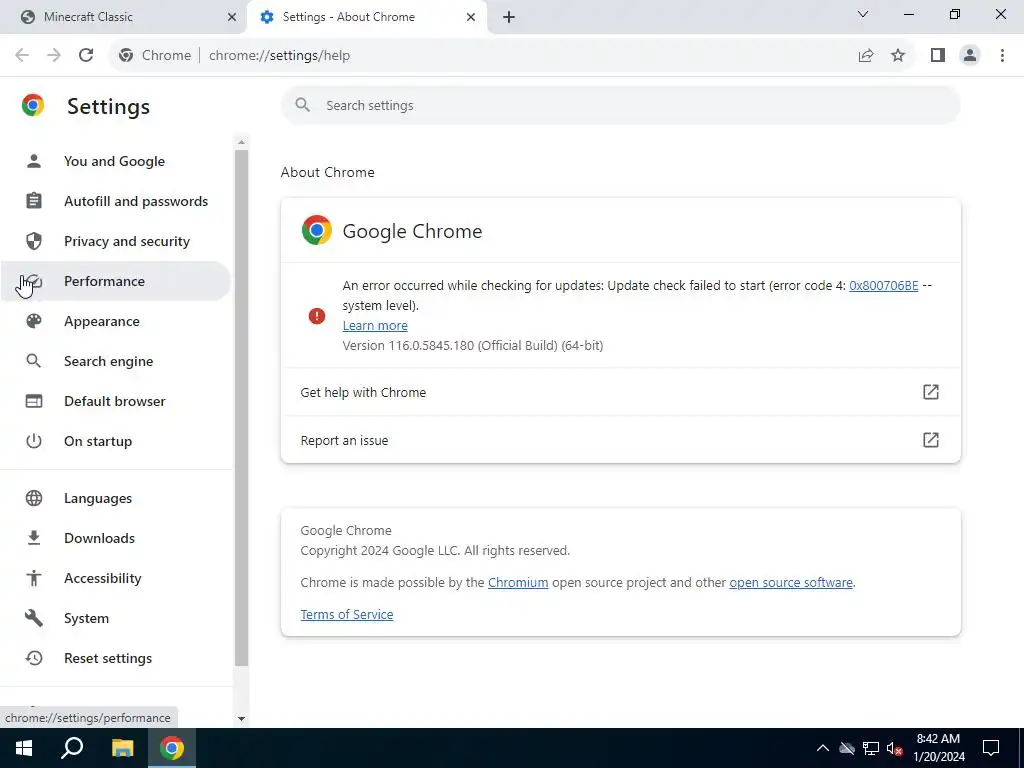Viewport: 1024px width, 768px height.
Task: Click the muted volume tray icon
Action: (x=895, y=748)
